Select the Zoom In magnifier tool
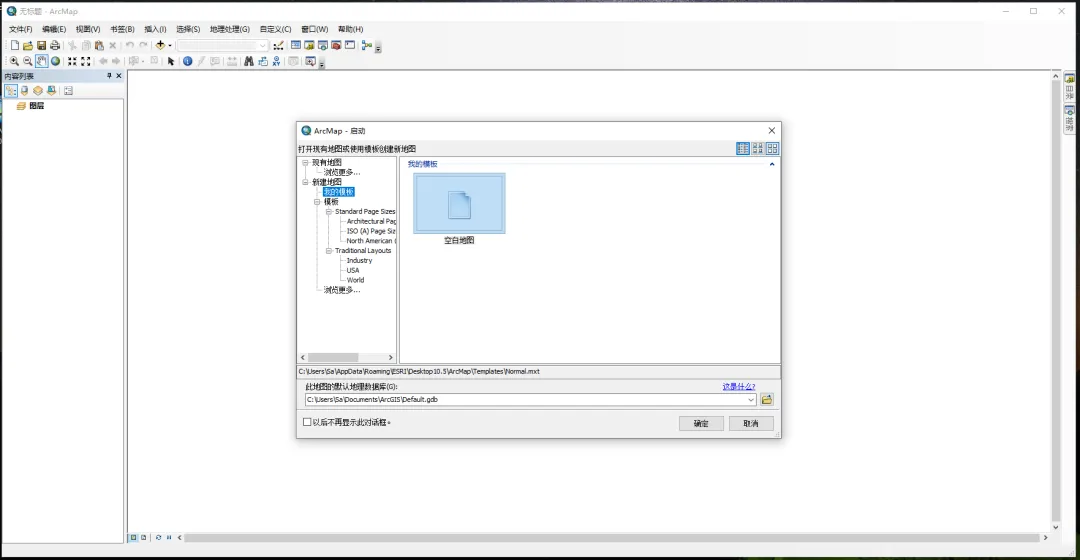 (x=14, y=61)
